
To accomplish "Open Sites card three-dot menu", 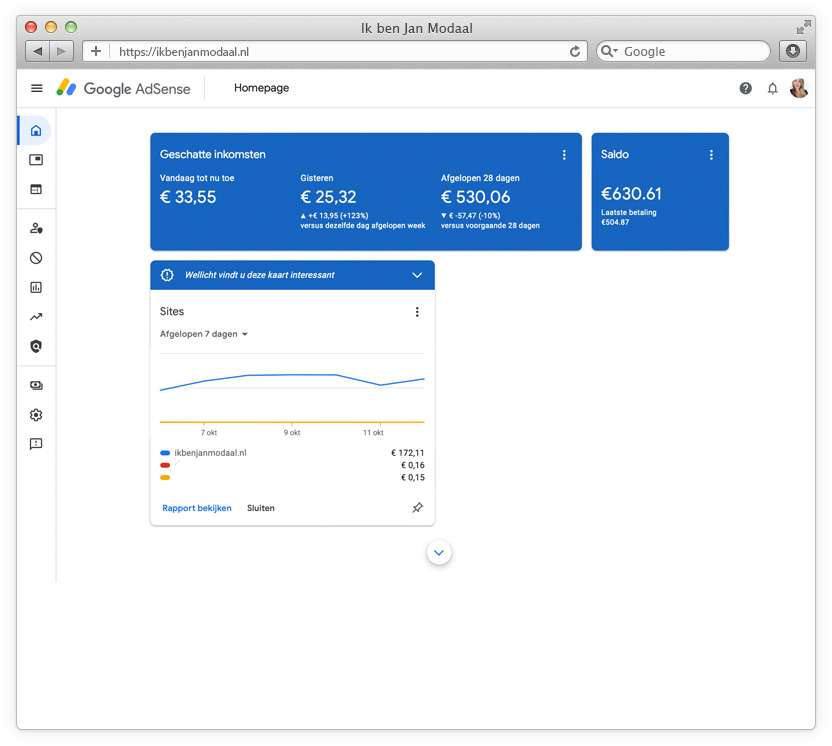I will [417, 312].
